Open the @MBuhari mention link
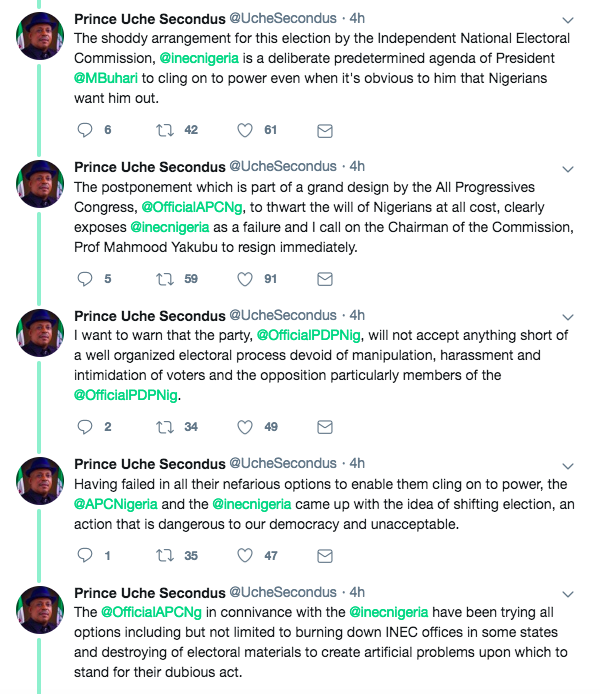Image resolution: width=600 pixels, height=694 pixels. click(x=106, y=78)
